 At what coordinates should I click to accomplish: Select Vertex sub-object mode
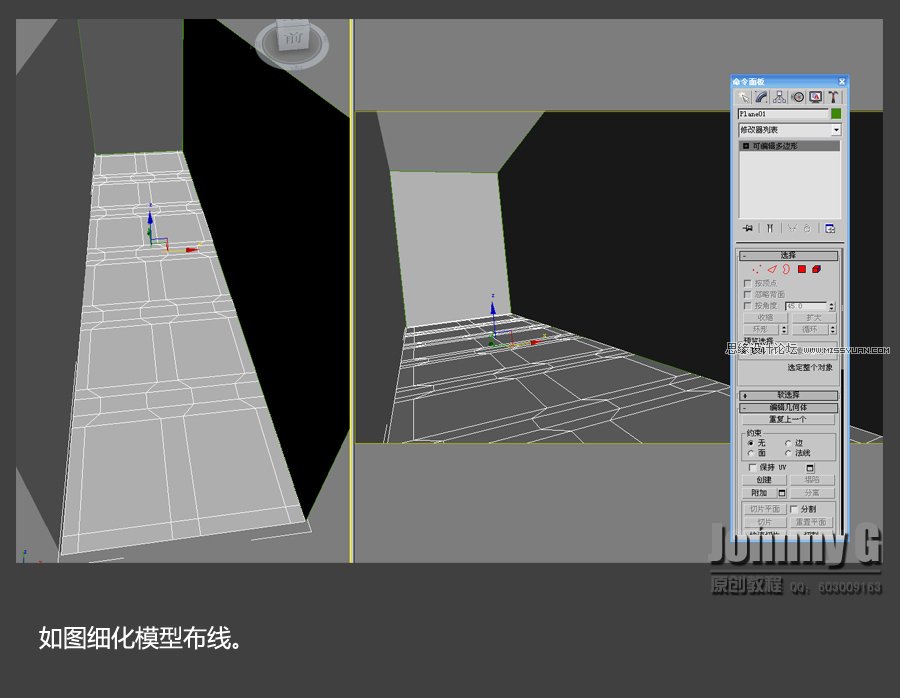[x=756, y=268]
